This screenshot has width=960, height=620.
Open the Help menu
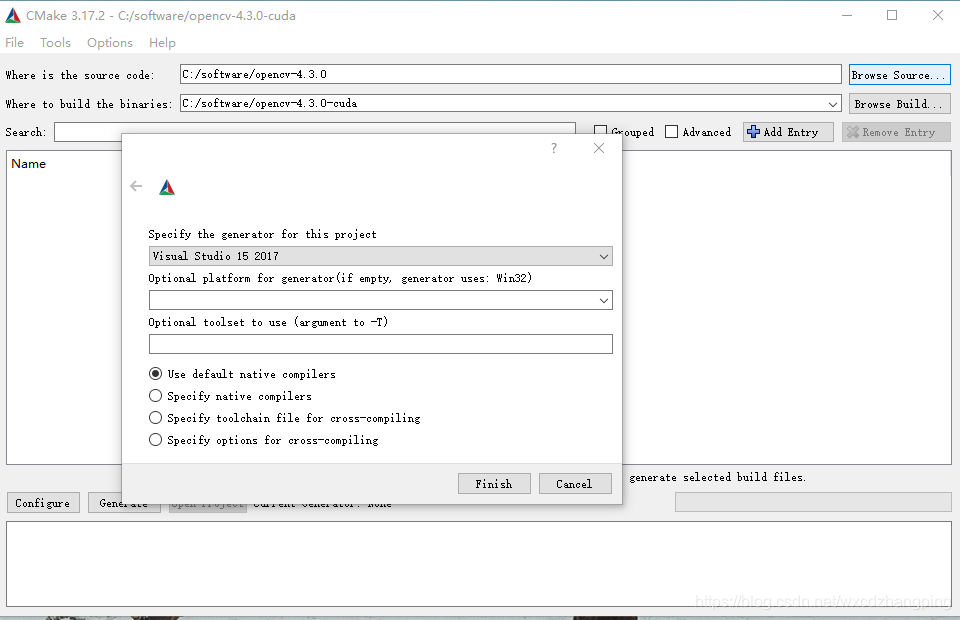tap(162, 43)
